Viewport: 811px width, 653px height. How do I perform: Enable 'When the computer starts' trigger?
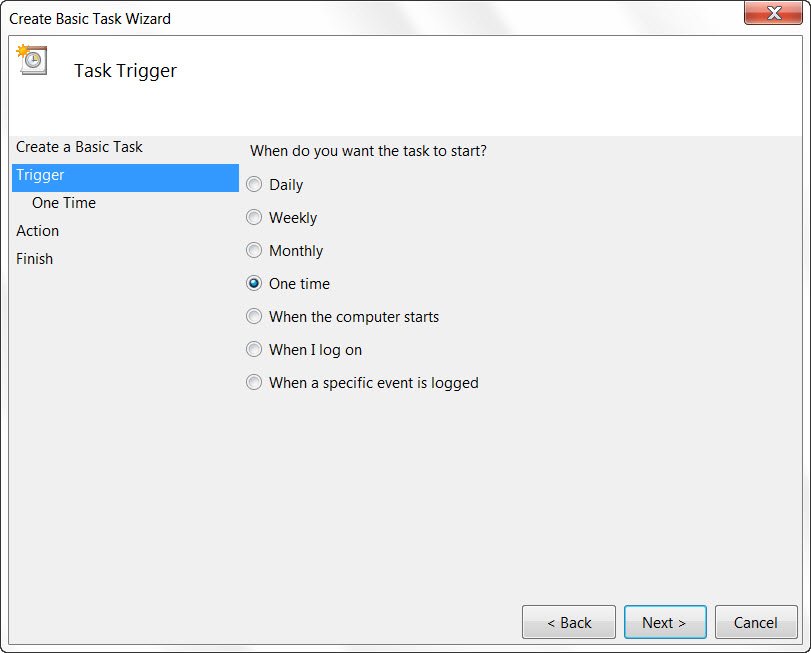pyautogui.click(x=254, y=316)
